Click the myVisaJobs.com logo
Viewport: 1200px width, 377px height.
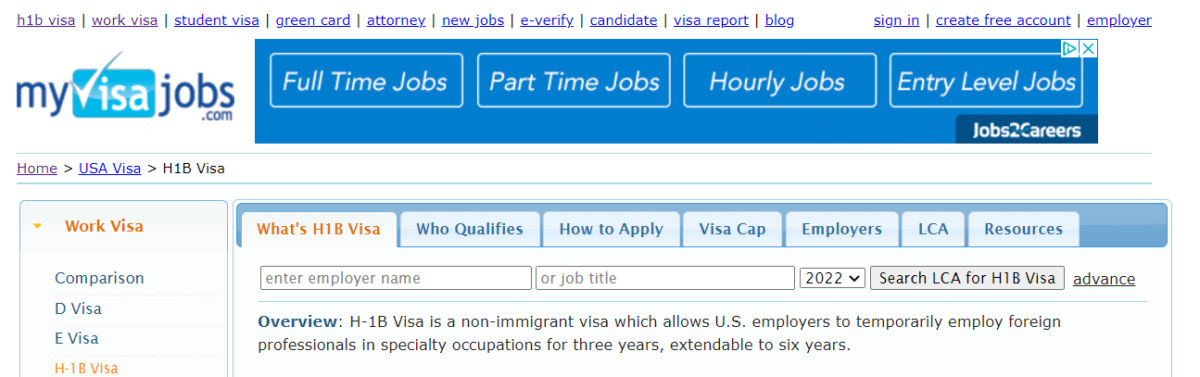125,88
